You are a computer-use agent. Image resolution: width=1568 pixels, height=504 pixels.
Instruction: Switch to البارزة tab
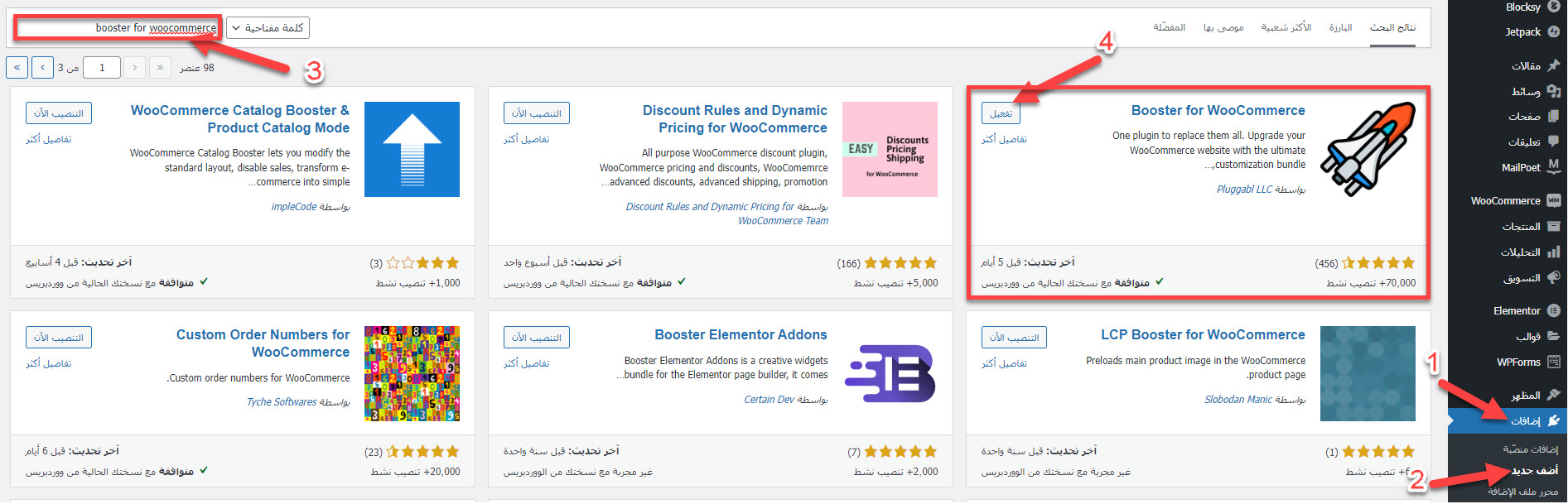coord(1340,27)
